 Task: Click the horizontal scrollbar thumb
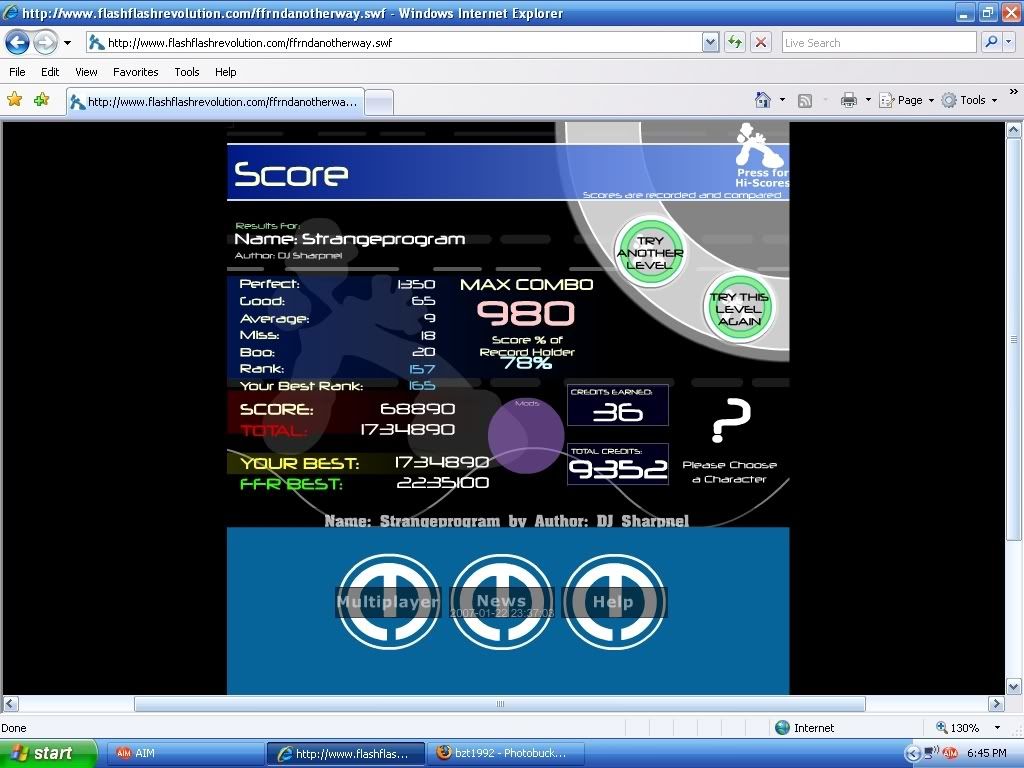coord(500,704)
